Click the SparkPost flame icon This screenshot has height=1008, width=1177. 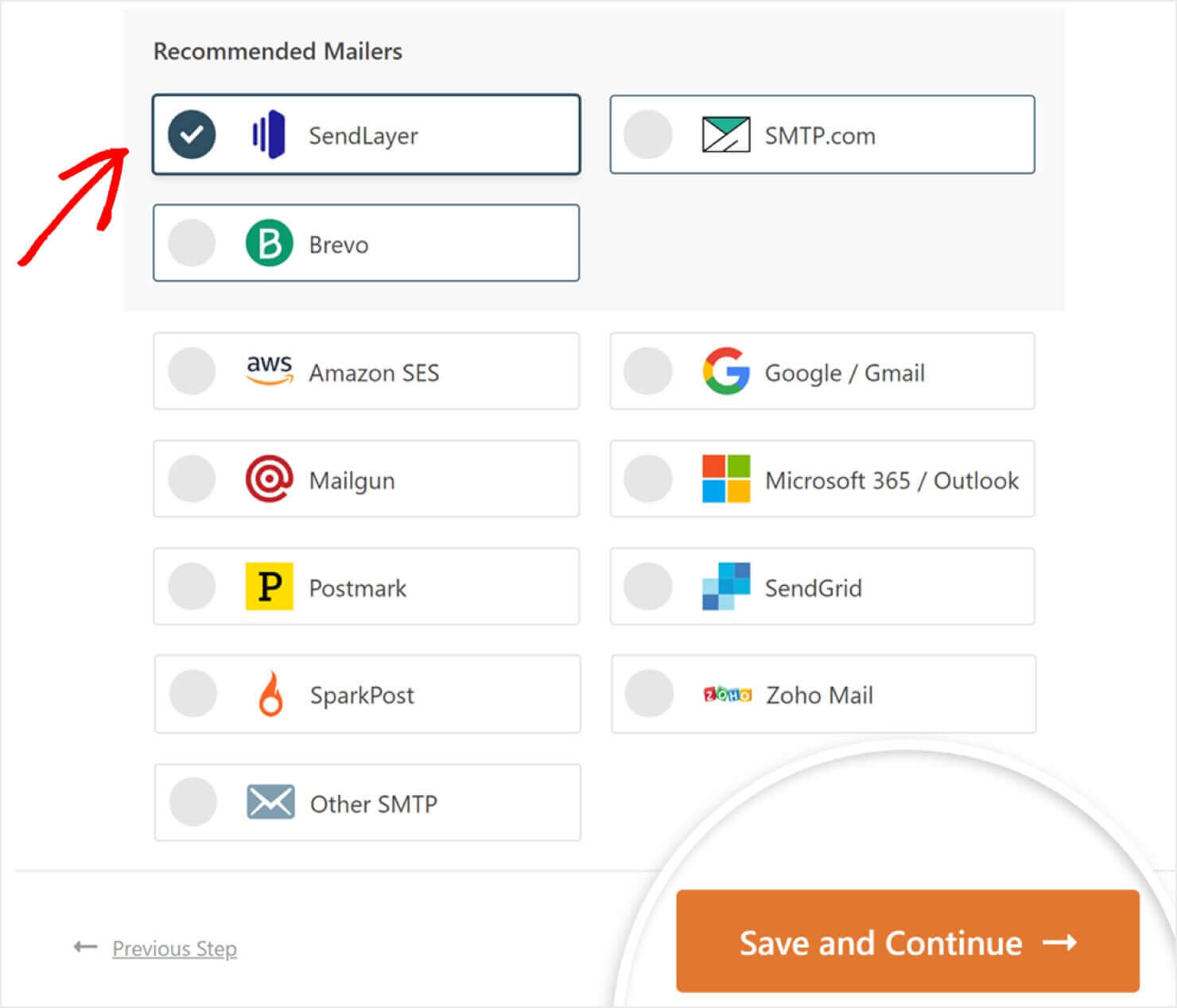pos(269,694)
